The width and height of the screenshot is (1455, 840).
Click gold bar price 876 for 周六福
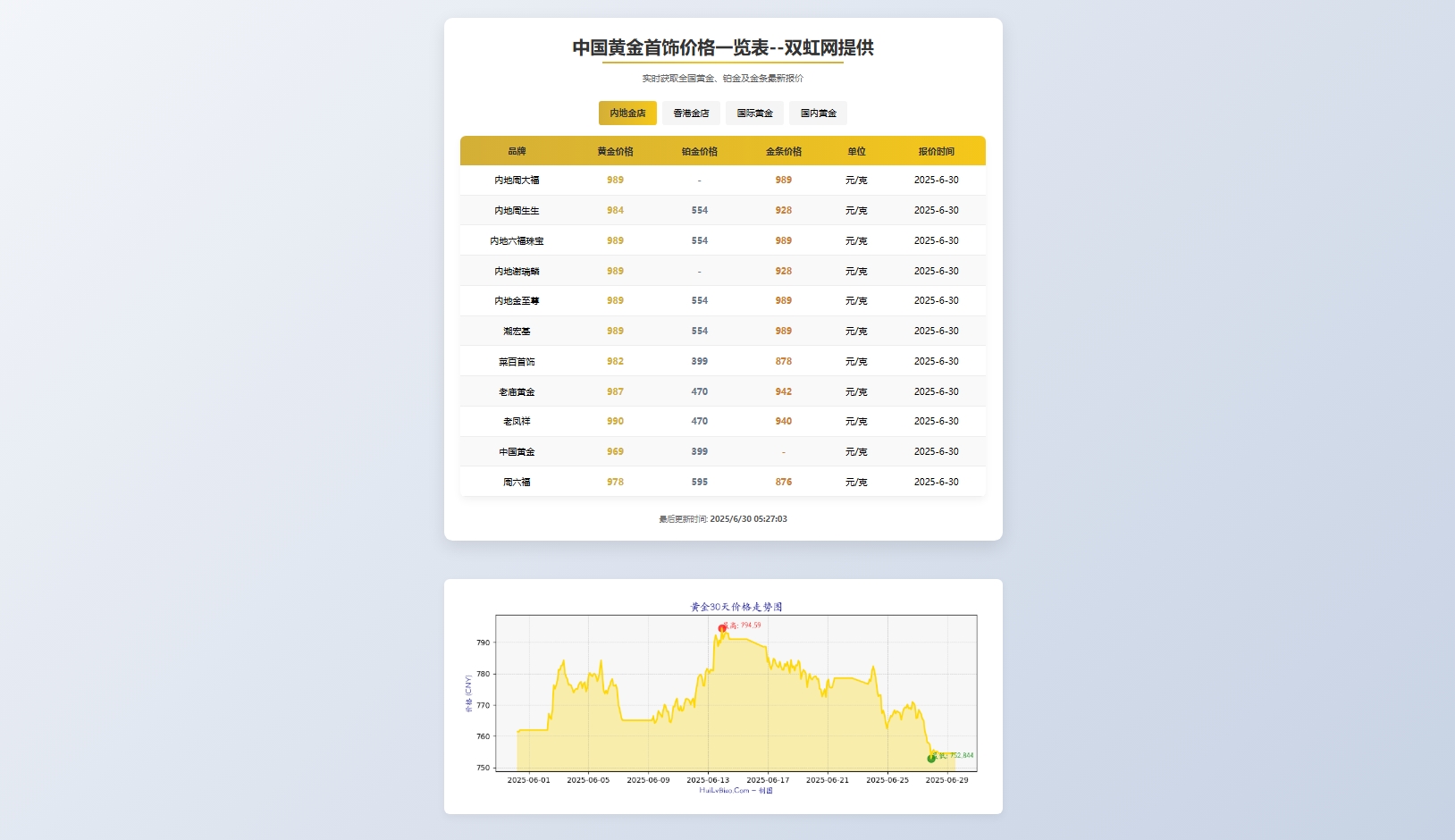[783, 483]
